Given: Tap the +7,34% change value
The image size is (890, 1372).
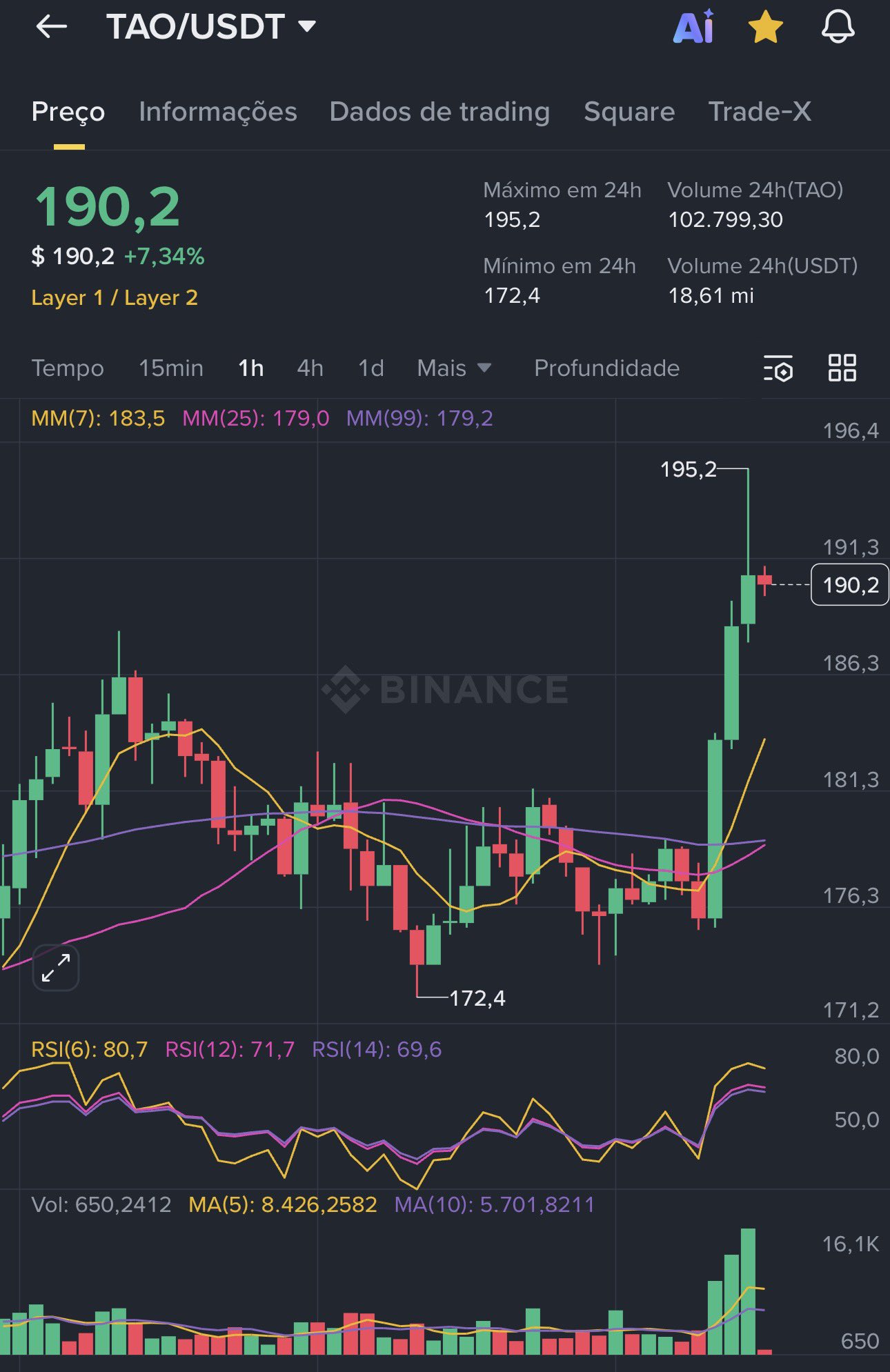Looking at the screenshot, I should 164,257.
